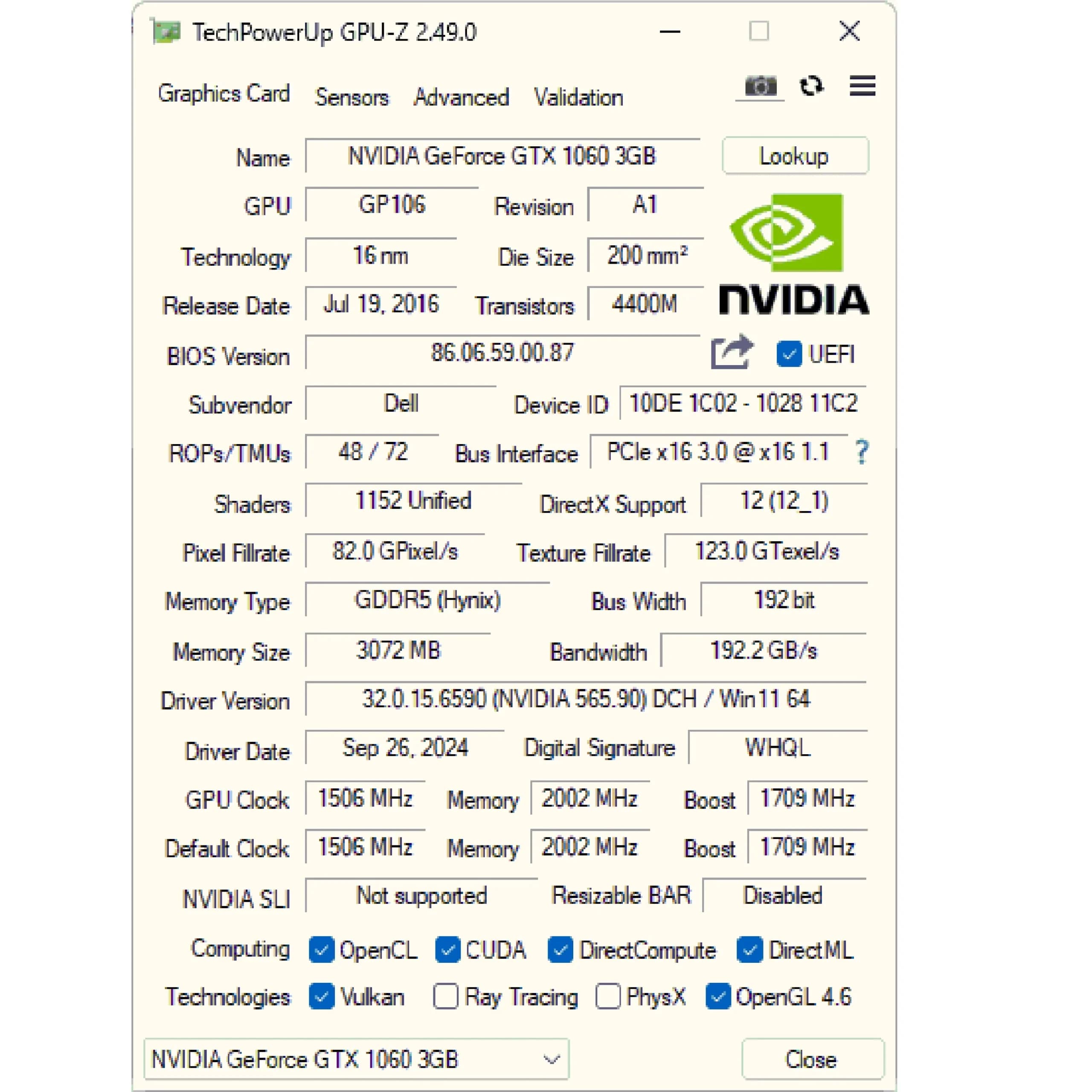Image resolution: width=1092 pixels, height=1092 pixels.
Task: Click the Device ID value 10DE 1C02
Action: tap(743, 403)
